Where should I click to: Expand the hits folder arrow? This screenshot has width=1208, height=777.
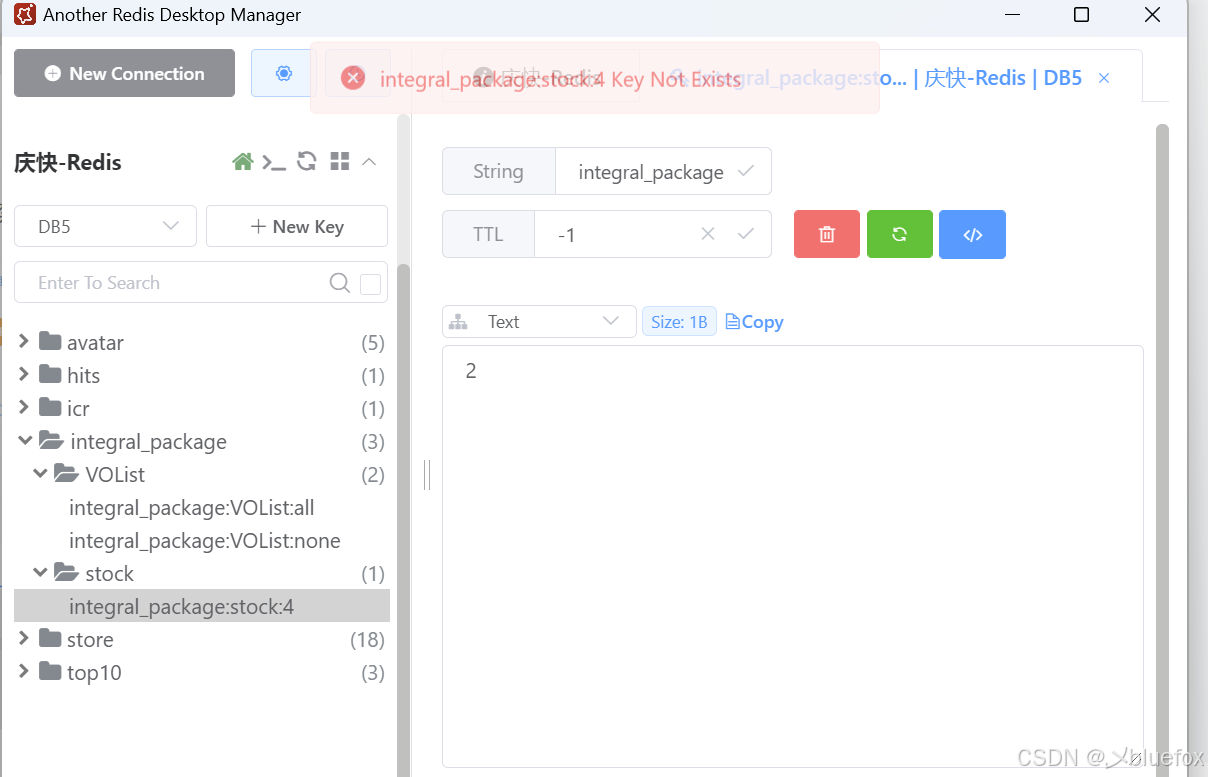tap(24, 375)
